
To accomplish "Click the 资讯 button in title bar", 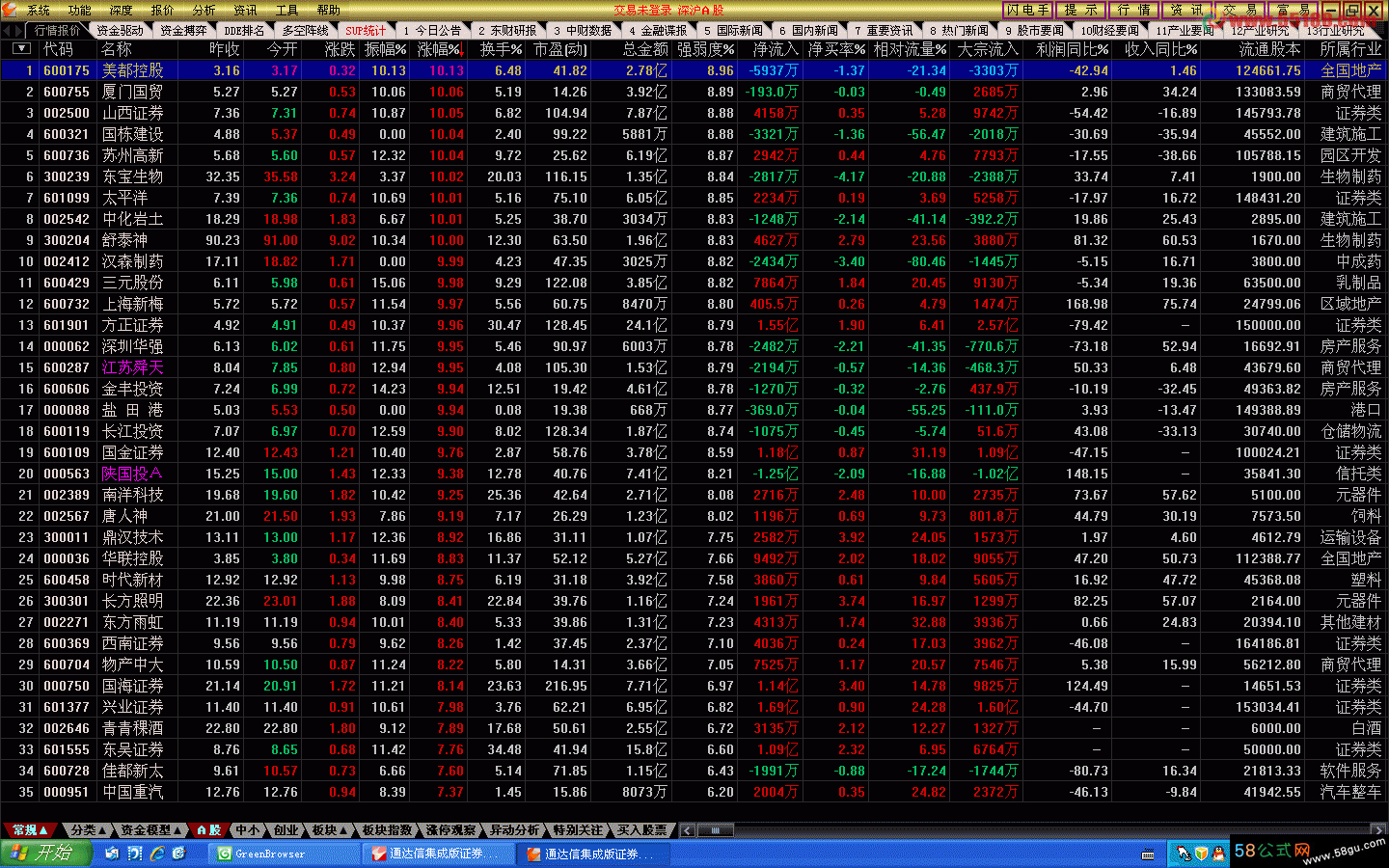I will tap(1186, 10).
